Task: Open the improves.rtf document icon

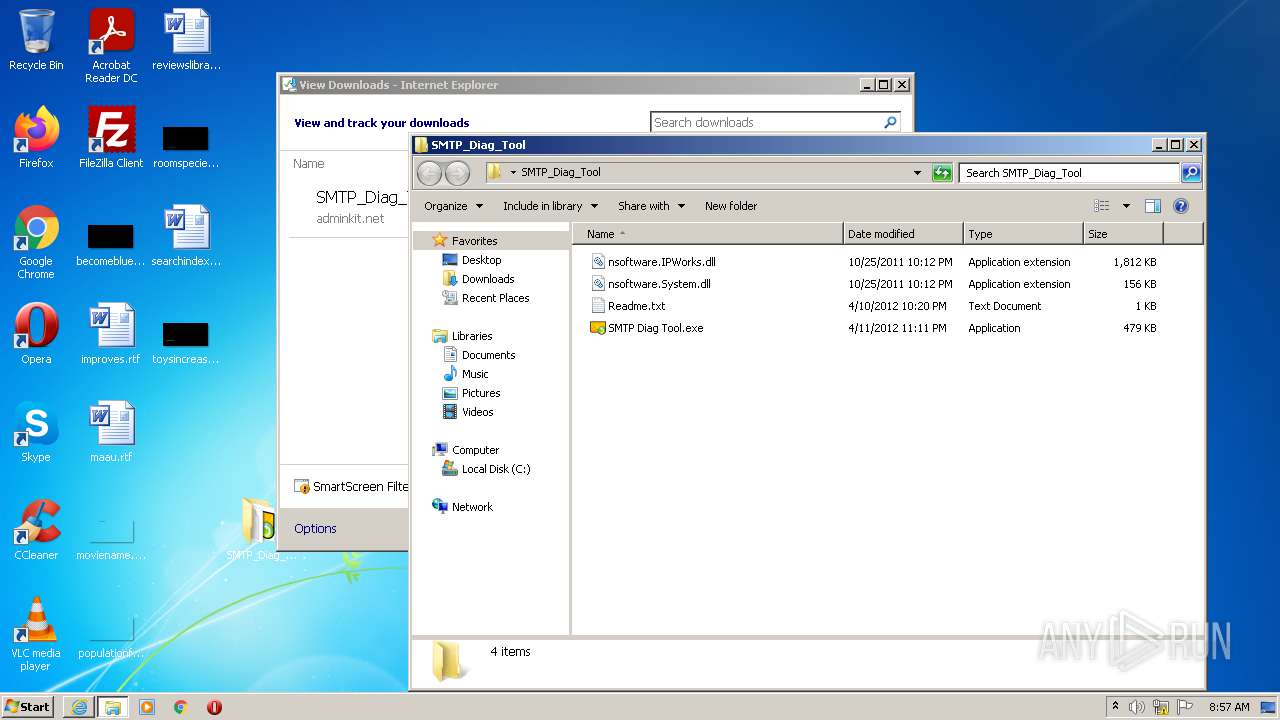Action: 111,334
